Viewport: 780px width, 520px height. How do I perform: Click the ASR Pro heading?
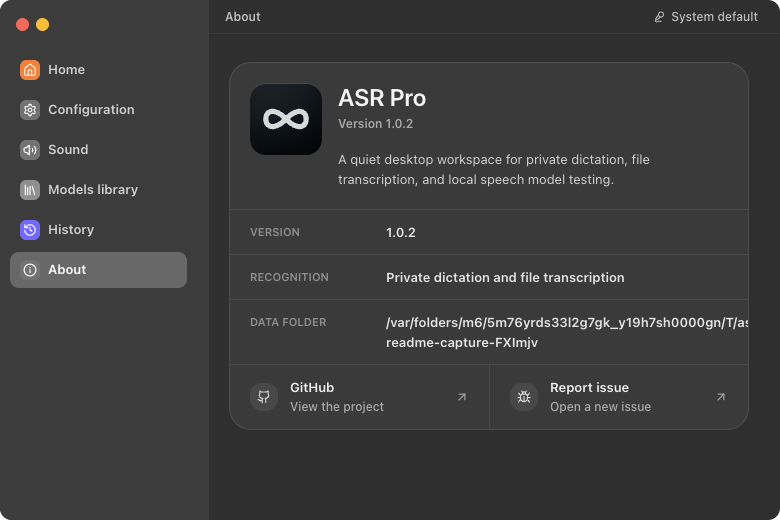click(x=382, y=98)
